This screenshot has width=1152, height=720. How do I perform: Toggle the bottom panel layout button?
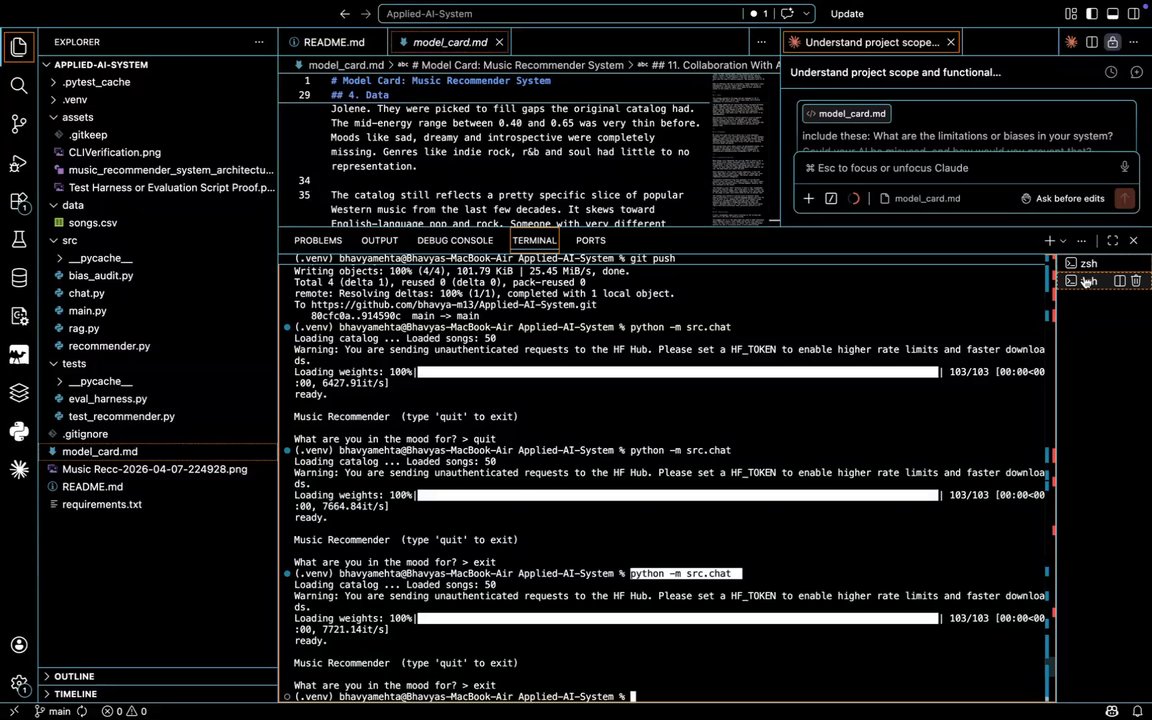[1113, 14]
